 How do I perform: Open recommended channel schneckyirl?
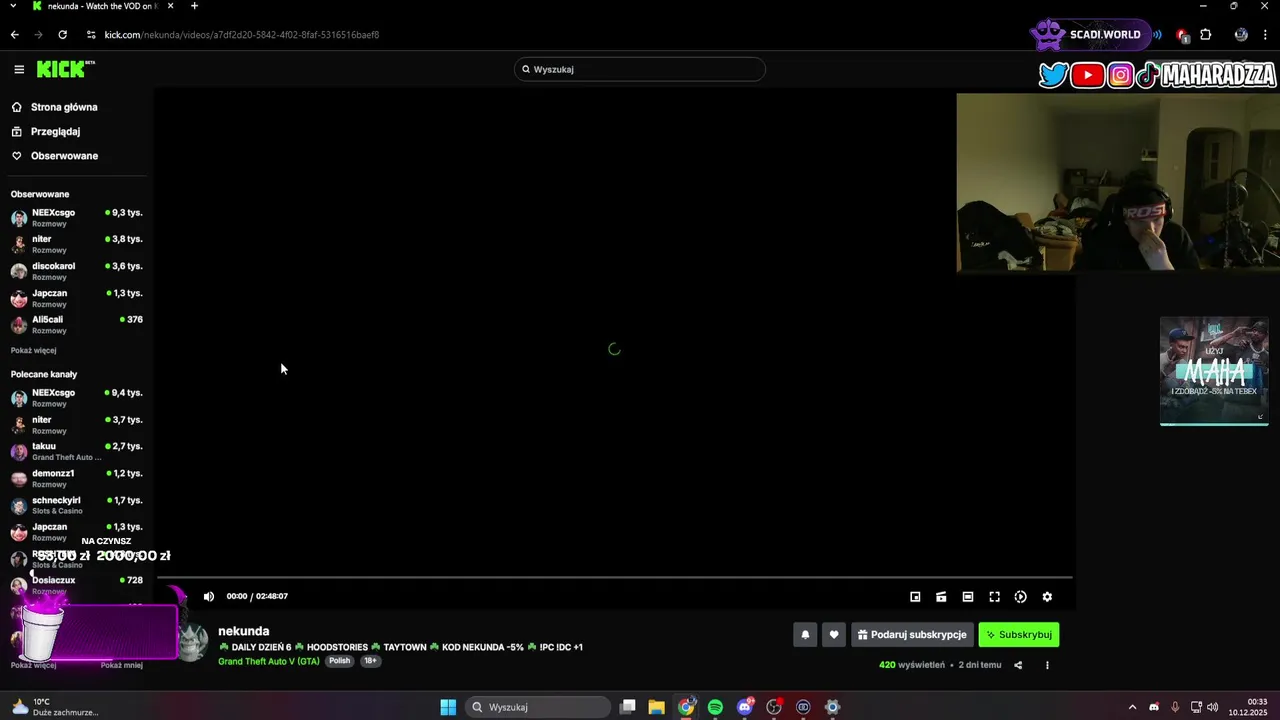pos(77,505)
